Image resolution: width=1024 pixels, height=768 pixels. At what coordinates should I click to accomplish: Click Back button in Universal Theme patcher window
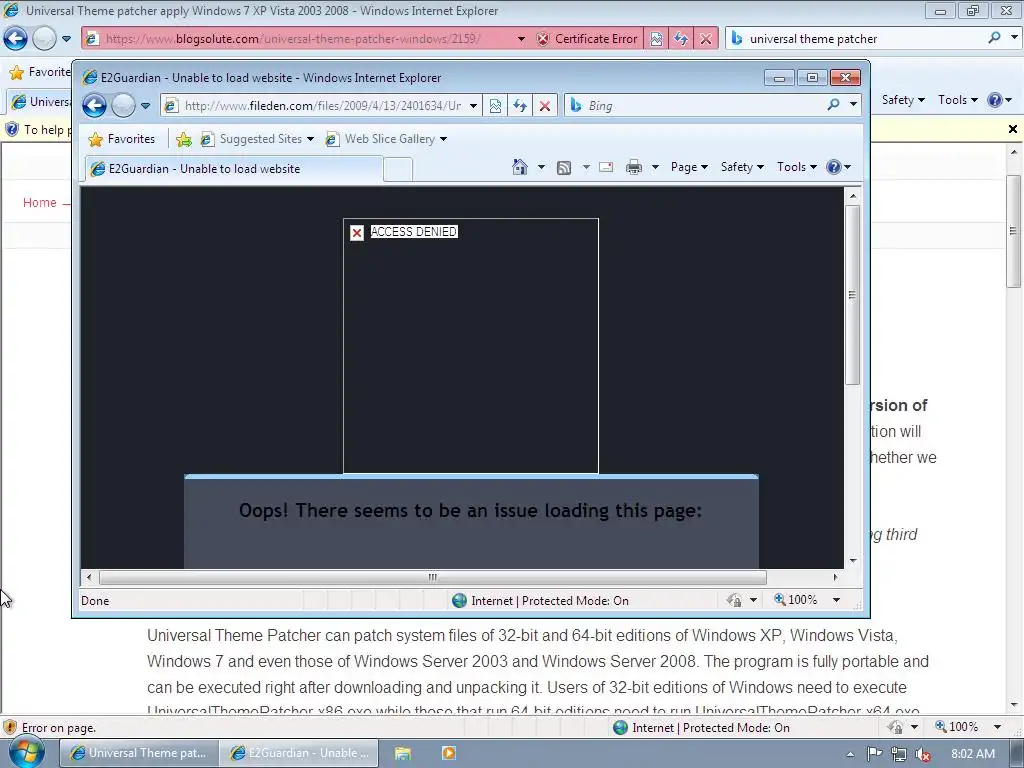pyautogui.click(x=15, y=39)
